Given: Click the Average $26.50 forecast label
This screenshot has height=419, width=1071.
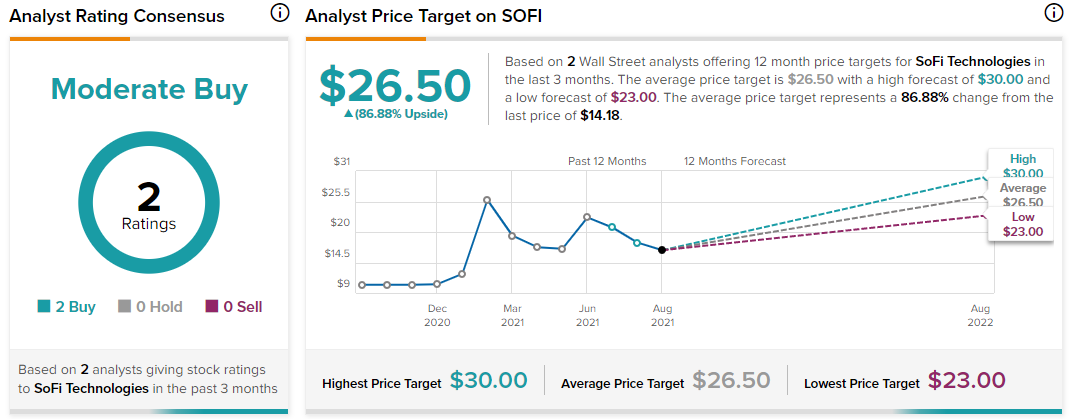Looking at the screenshot, I should click(1023, 194).
